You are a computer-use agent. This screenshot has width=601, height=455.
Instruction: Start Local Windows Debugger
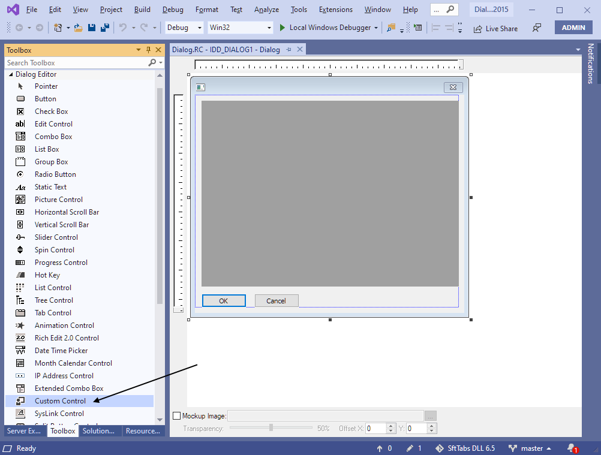pyautogui.click(x=325, y=28)
